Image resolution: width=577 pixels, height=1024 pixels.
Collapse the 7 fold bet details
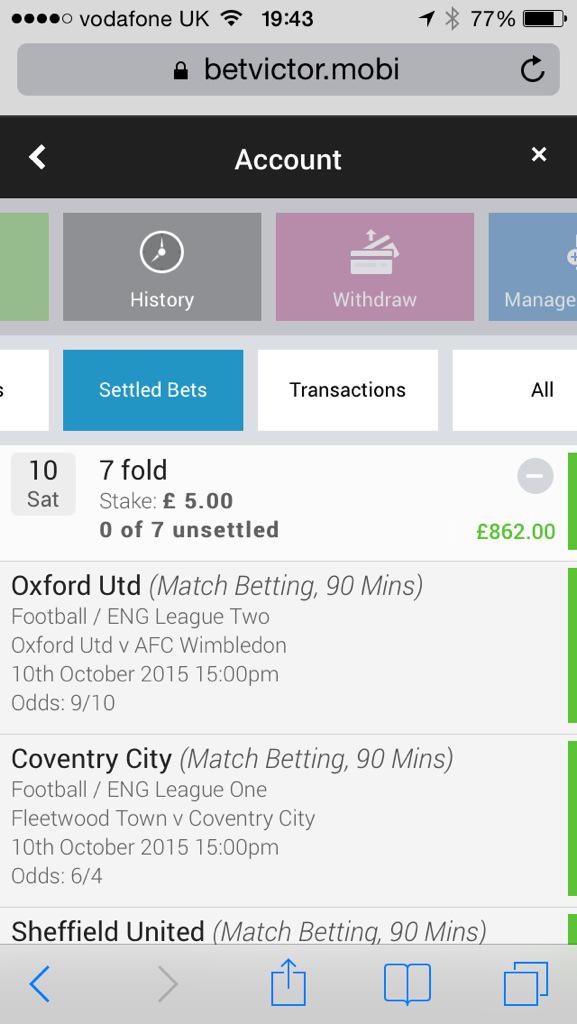pyautogui.click(x=535, y=476)
